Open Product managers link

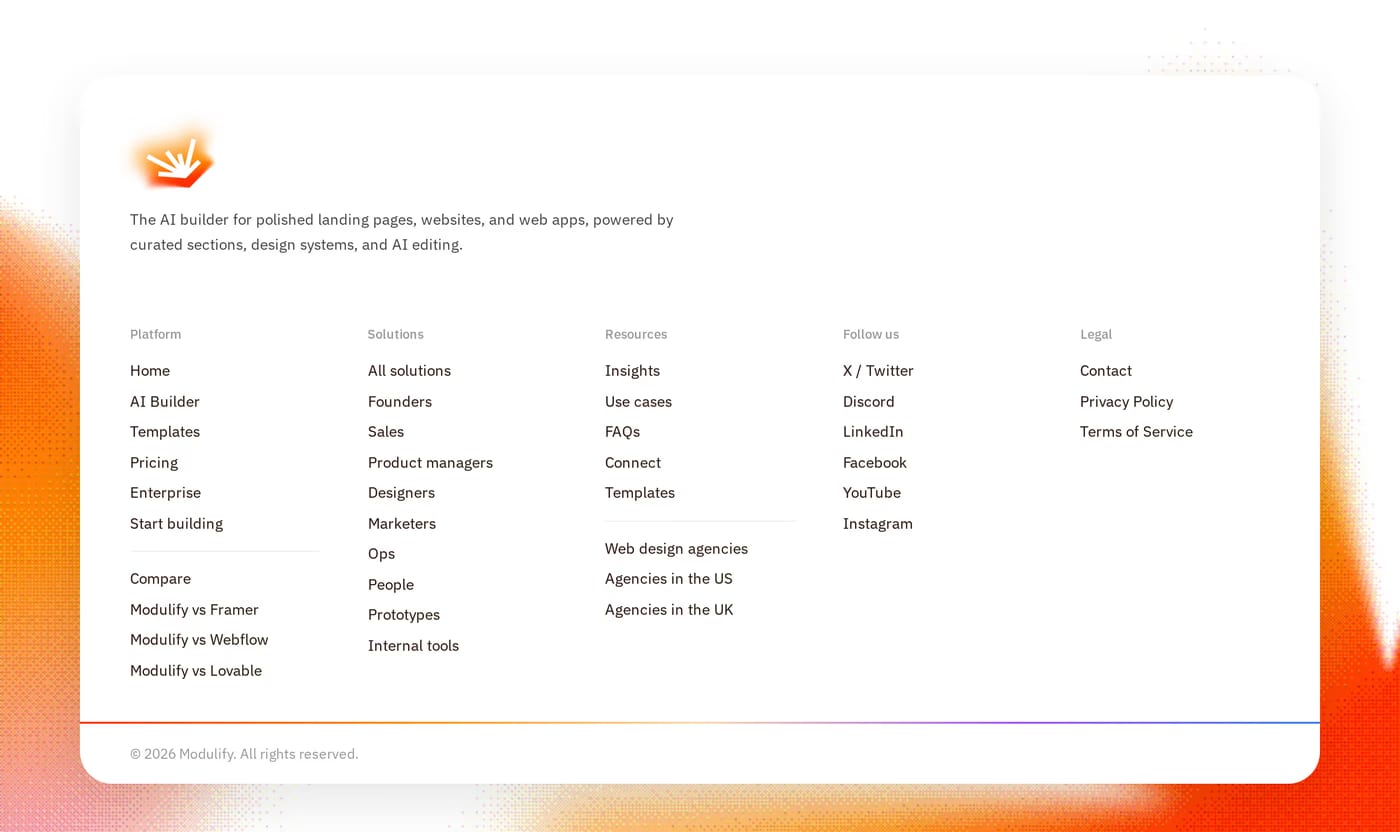(x=430, y=462)
